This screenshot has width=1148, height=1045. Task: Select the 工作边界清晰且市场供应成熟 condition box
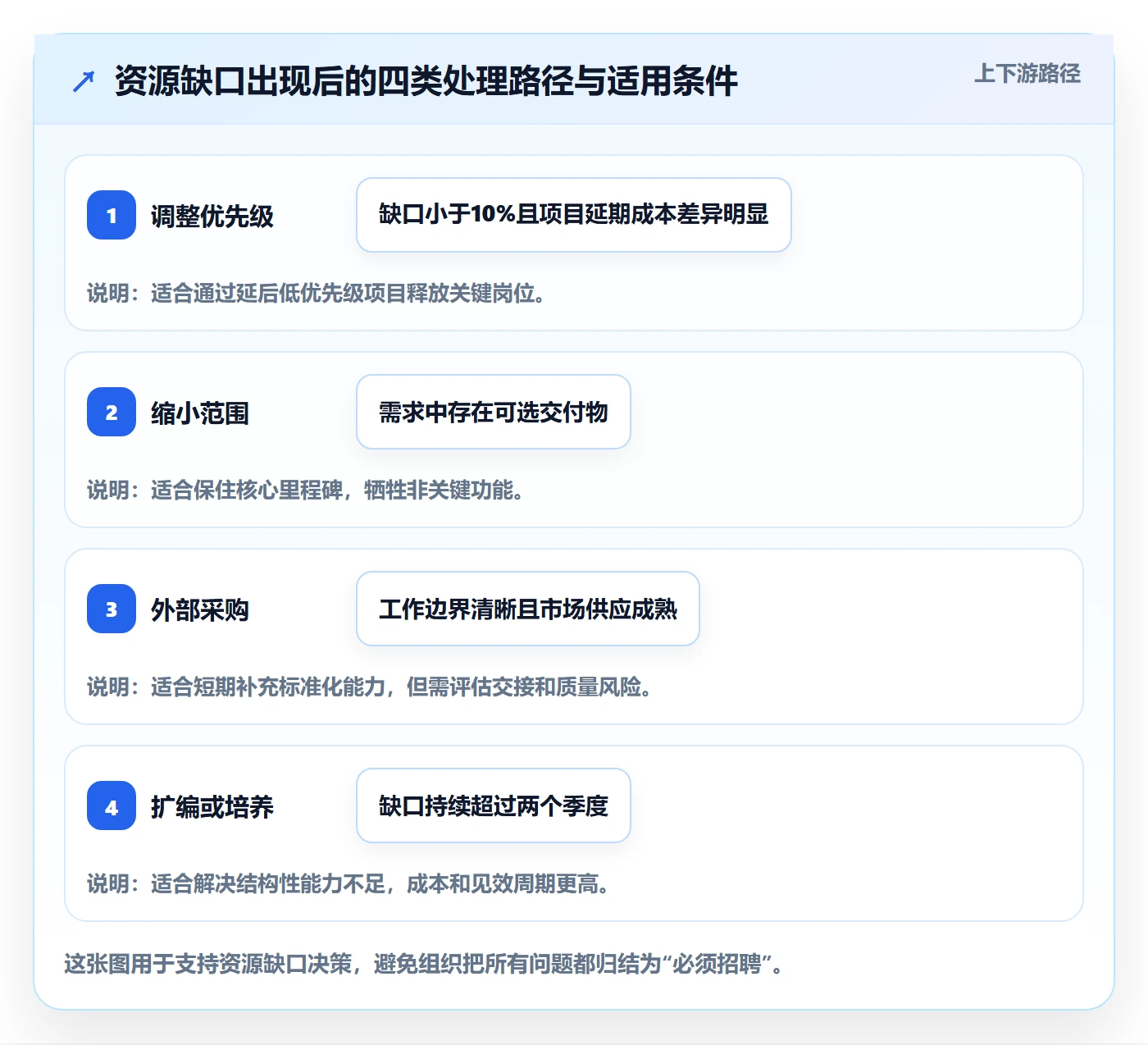[x=528, y=609]
